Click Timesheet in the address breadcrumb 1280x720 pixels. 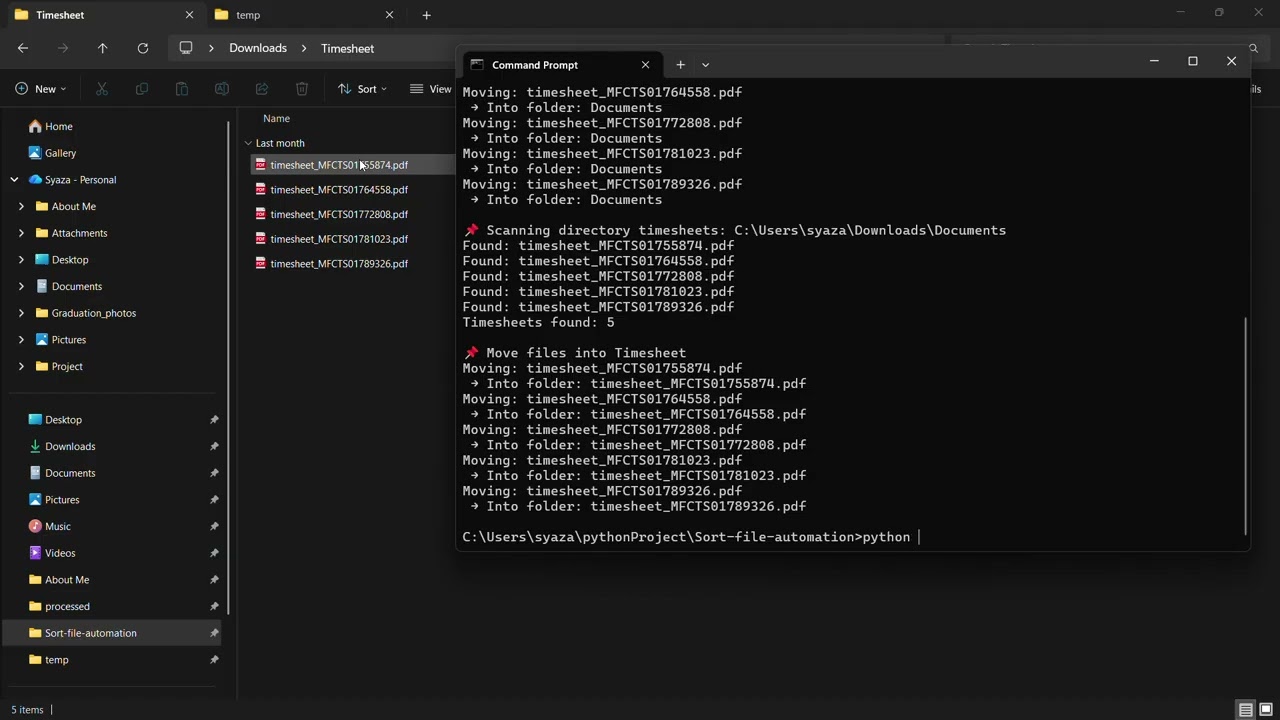coord(347,48)
